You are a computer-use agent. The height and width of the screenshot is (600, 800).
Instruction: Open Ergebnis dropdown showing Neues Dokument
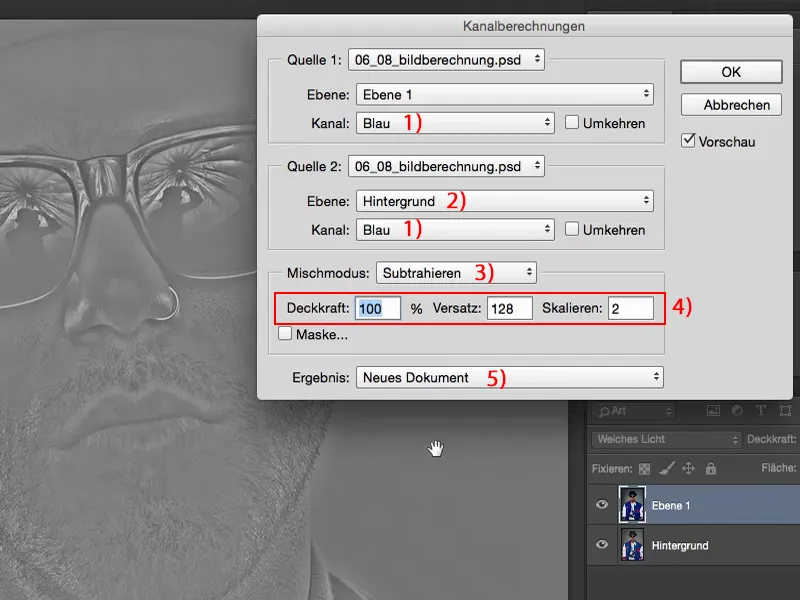pos(510,378)
